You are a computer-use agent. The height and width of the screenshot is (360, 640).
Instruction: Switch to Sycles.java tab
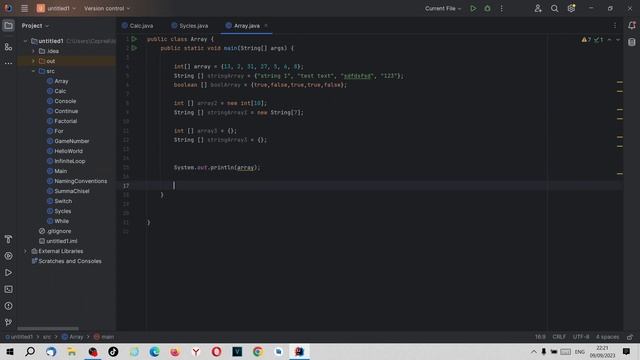click(190, 26)
